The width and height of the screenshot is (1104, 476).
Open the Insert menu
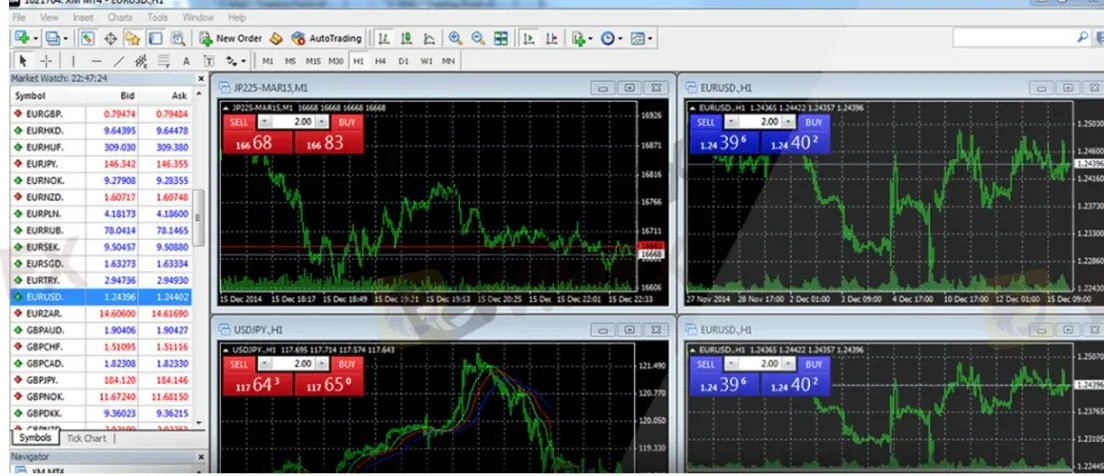82,17
